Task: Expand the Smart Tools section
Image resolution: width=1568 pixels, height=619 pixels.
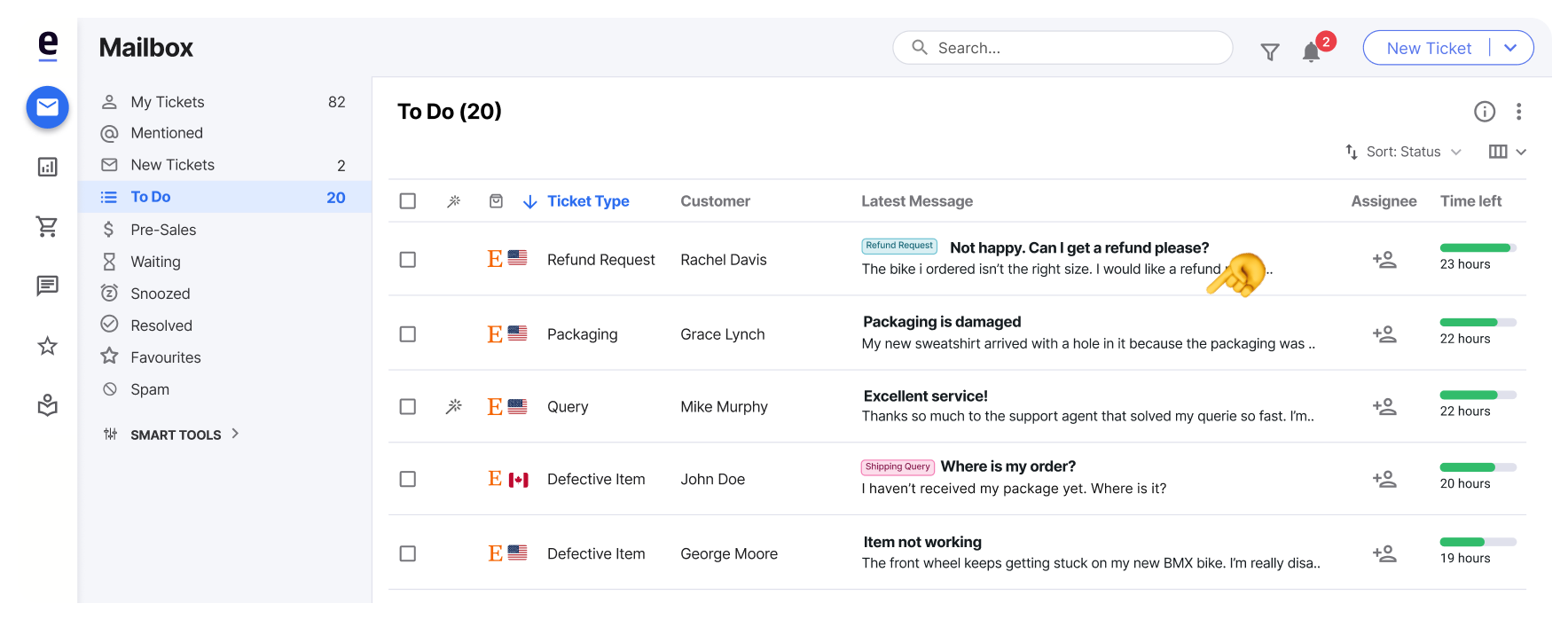Action: coord(171,435)
